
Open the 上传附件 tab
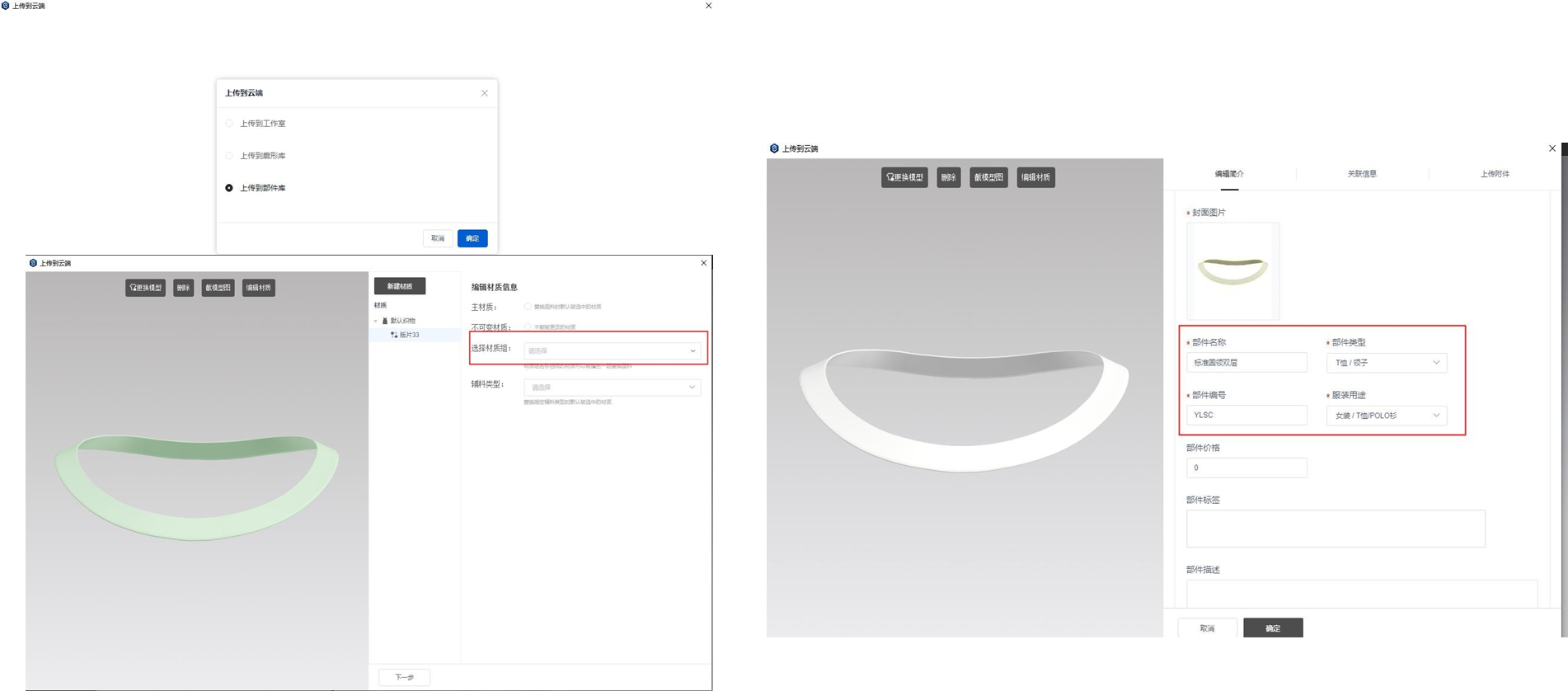click(x=1494, y=174)
